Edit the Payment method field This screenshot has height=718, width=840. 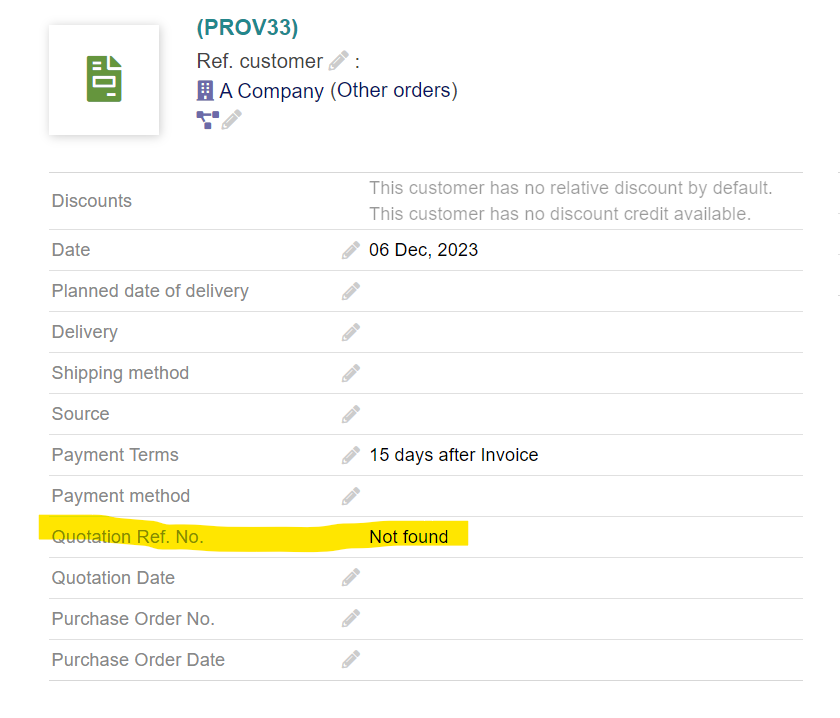pyautogui.click(x=350, y=496)
